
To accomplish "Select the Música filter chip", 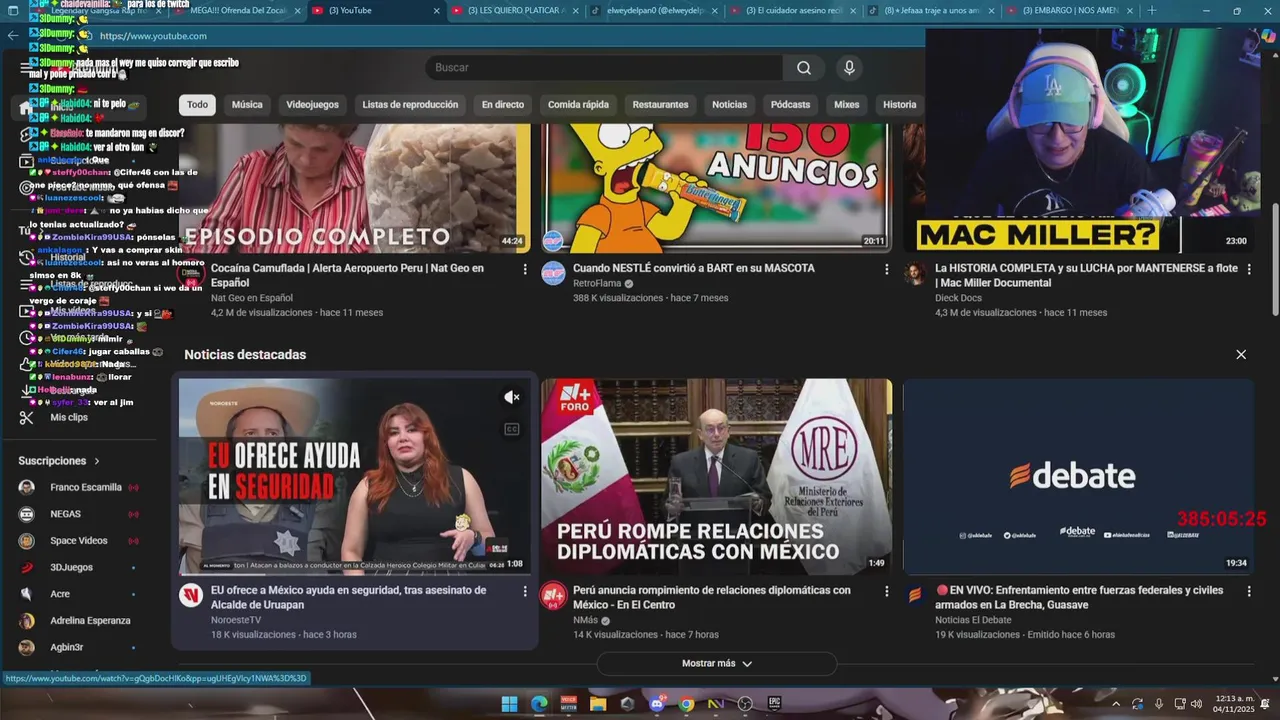I will coord(247,105).
